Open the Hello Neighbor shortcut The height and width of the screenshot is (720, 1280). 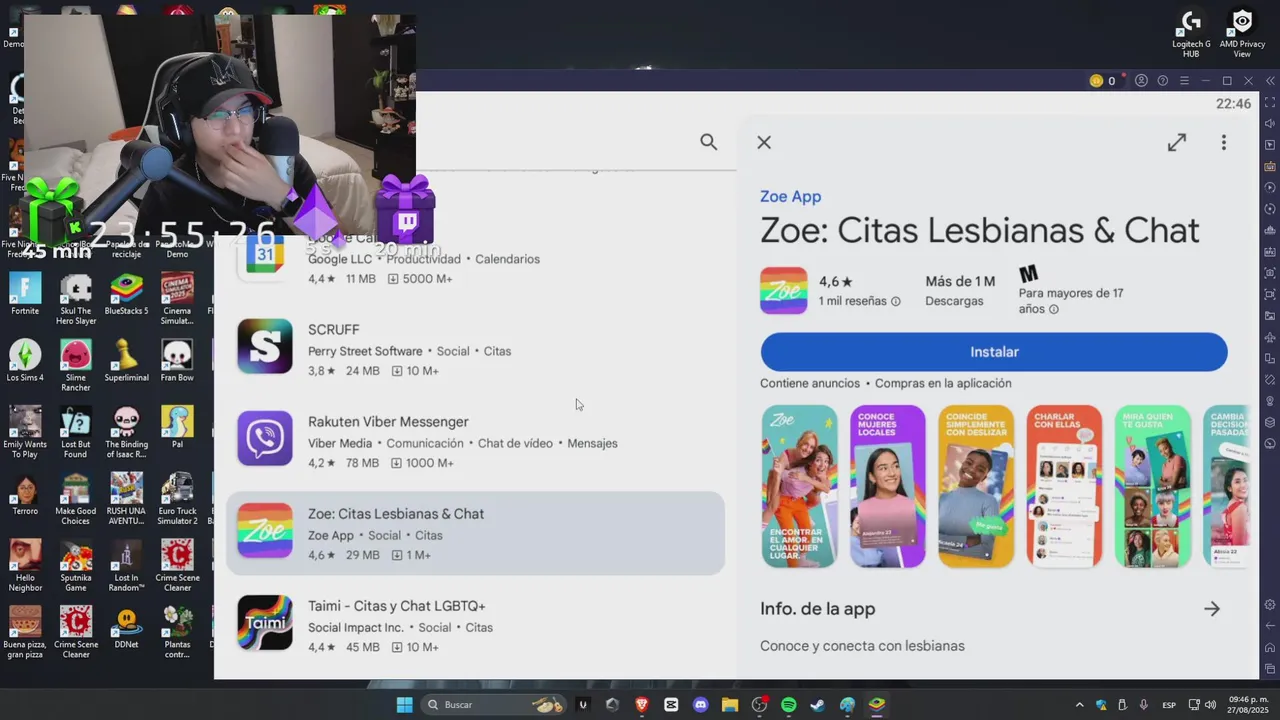point(25,565)
